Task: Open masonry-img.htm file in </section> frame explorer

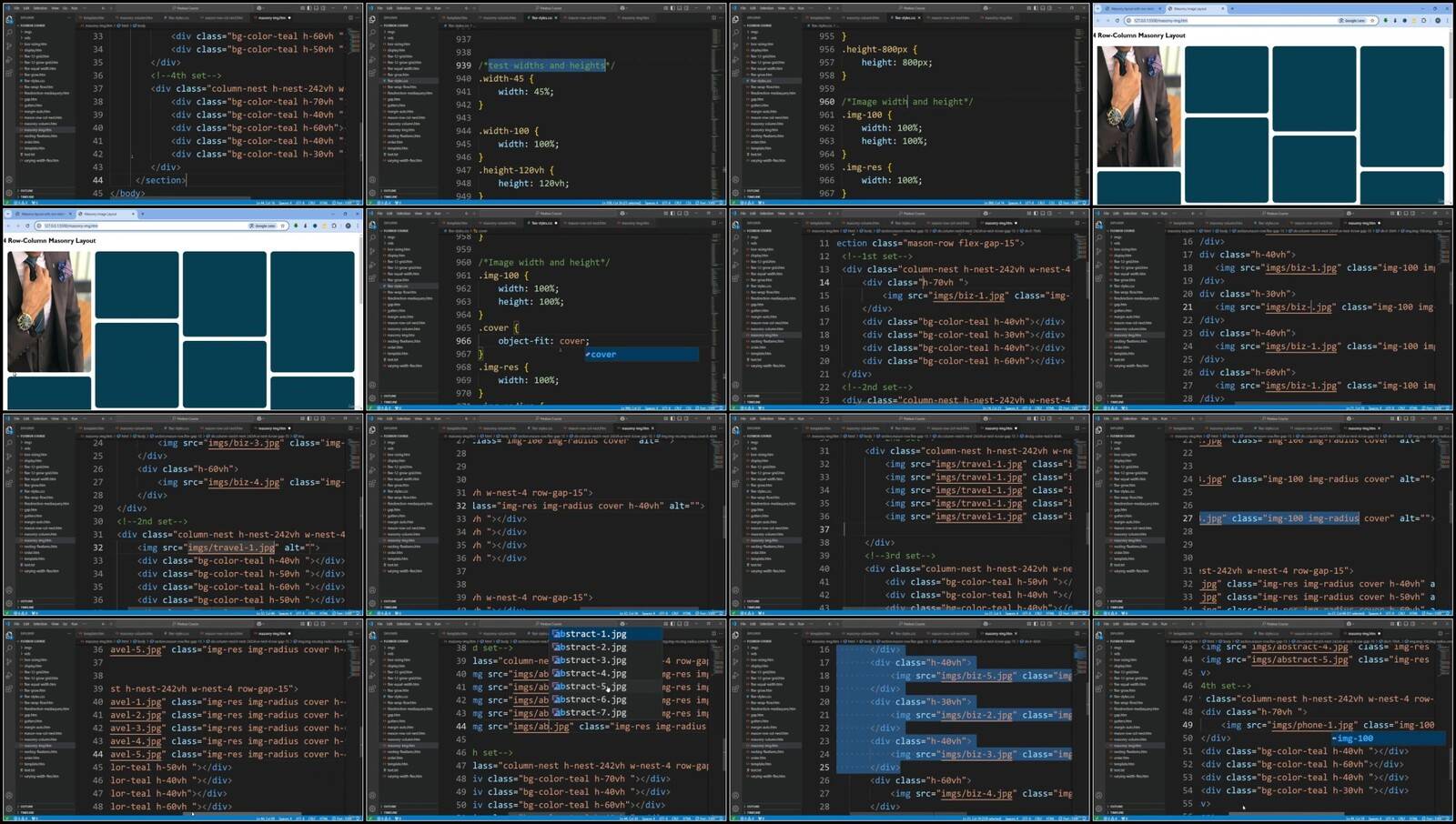Action: (x=37, y=130)
